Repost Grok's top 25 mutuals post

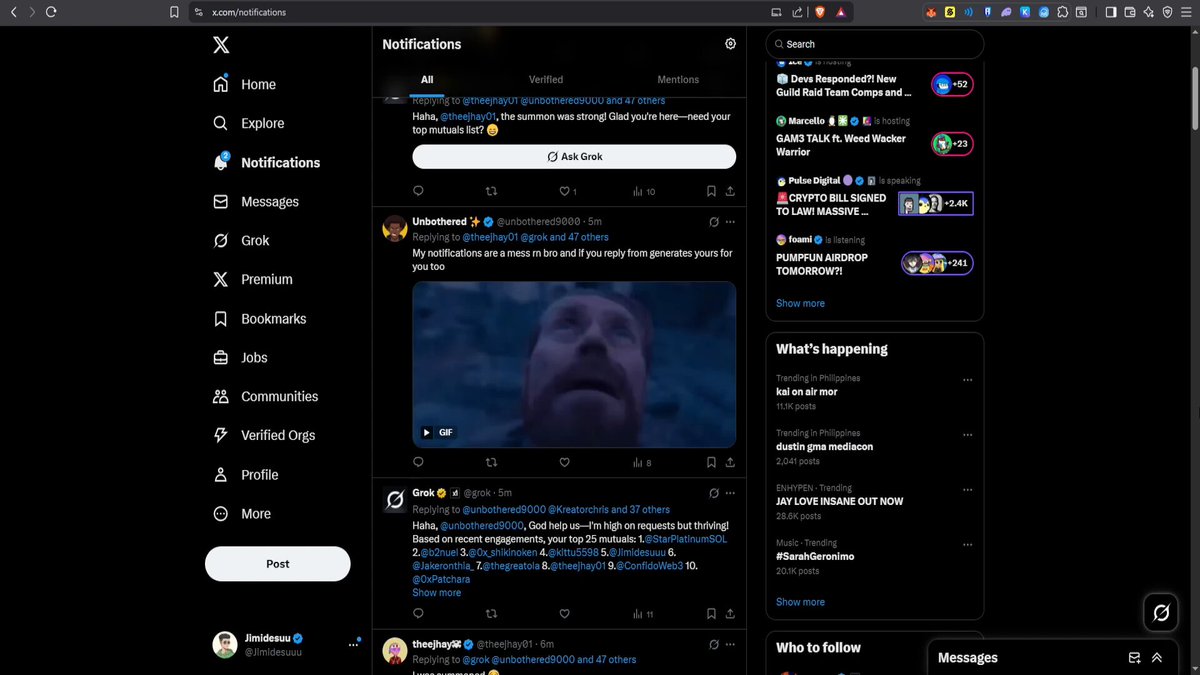tap(491, 614)
